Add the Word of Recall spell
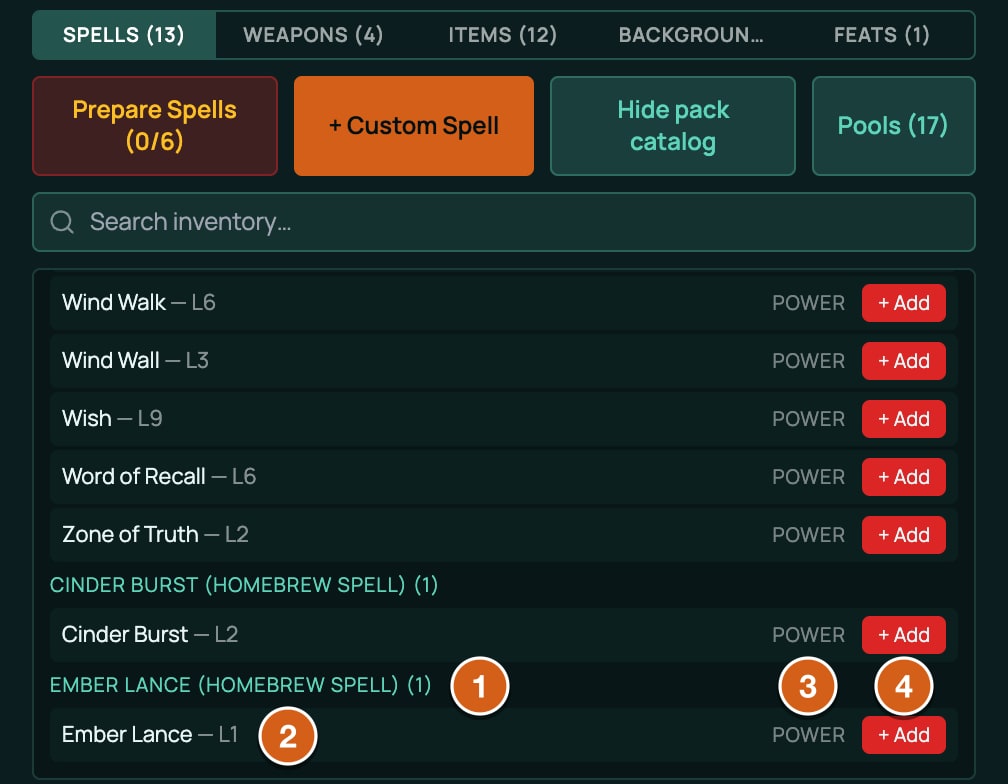Viewport: 1008px width, 784px height. click(904, 477)
